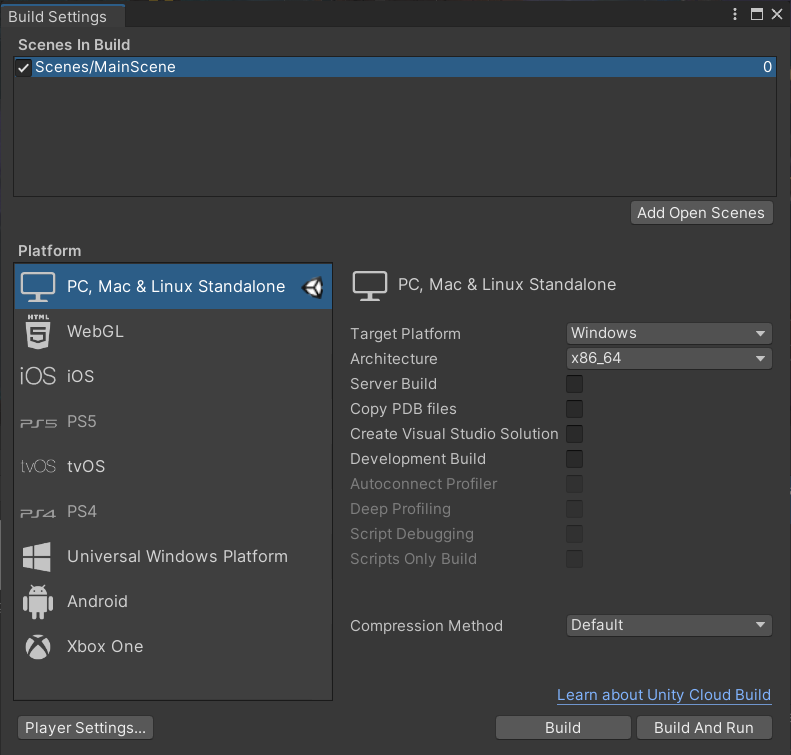The width and height of the screenshot is (791, 755).
Task: Click the Architecture label
Action: (394, 359)
